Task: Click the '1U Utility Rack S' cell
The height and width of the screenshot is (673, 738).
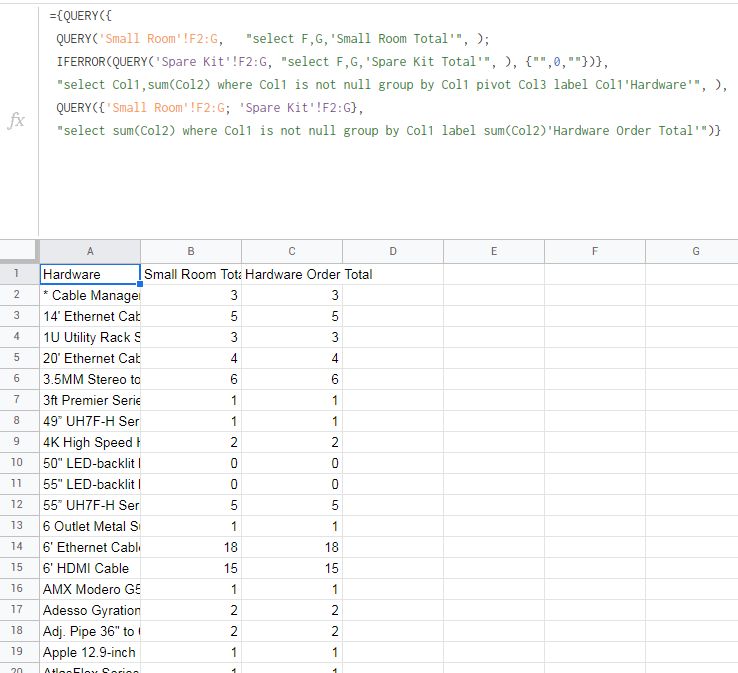Action: [90, 337]
